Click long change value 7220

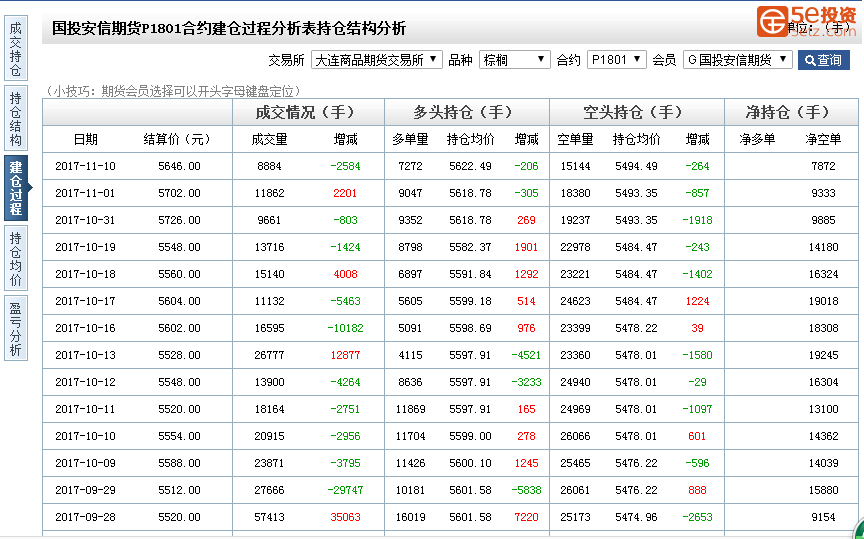click(526, 518)
